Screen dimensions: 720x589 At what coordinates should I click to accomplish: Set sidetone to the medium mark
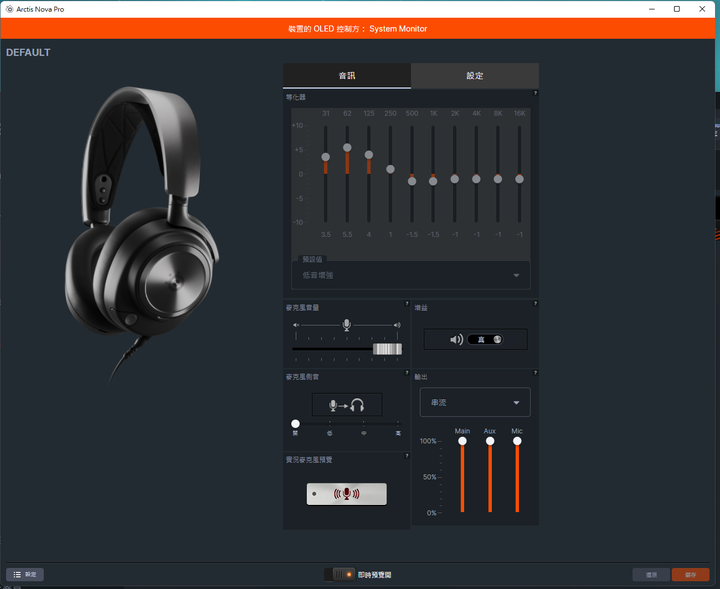click(x=364, y=424)
